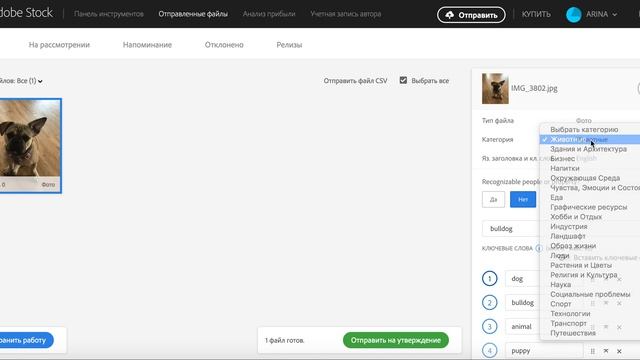Click keyword number 3 circle
Viewport: 640px width, 360px height.
(x=489, y=327)
